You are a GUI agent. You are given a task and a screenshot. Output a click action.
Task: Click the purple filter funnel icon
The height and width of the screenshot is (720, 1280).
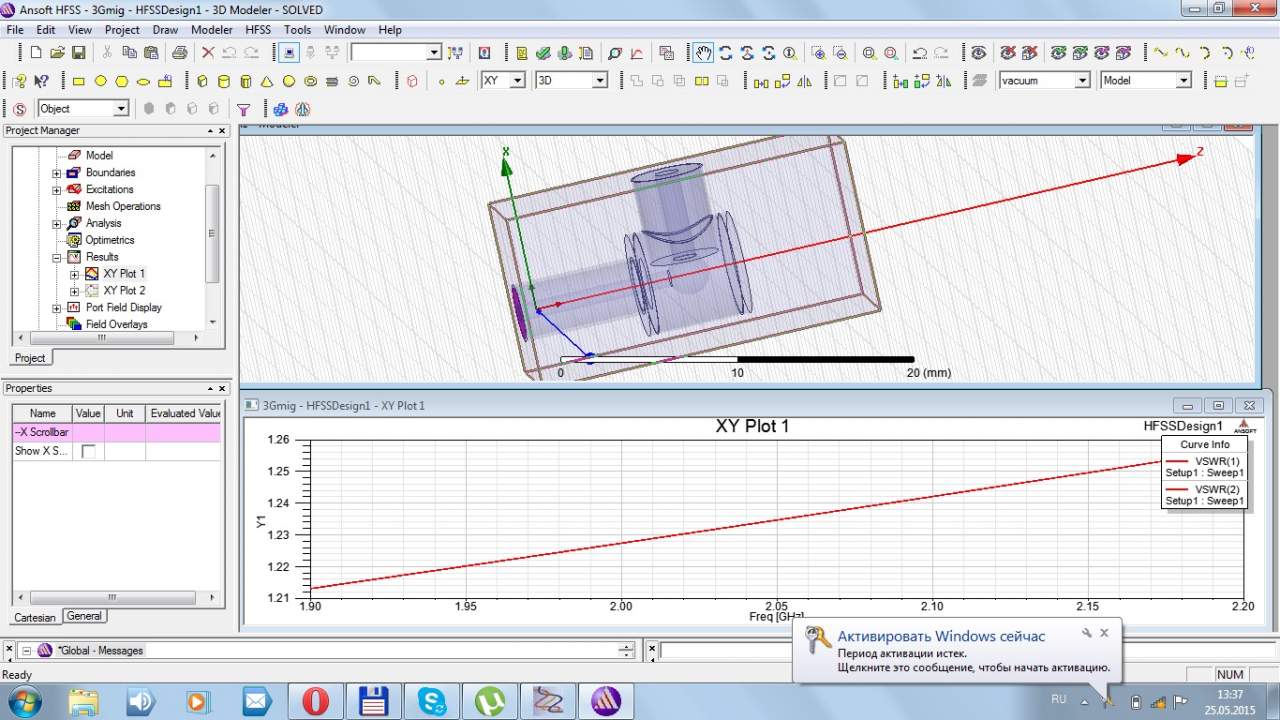[x=243, y=109]
